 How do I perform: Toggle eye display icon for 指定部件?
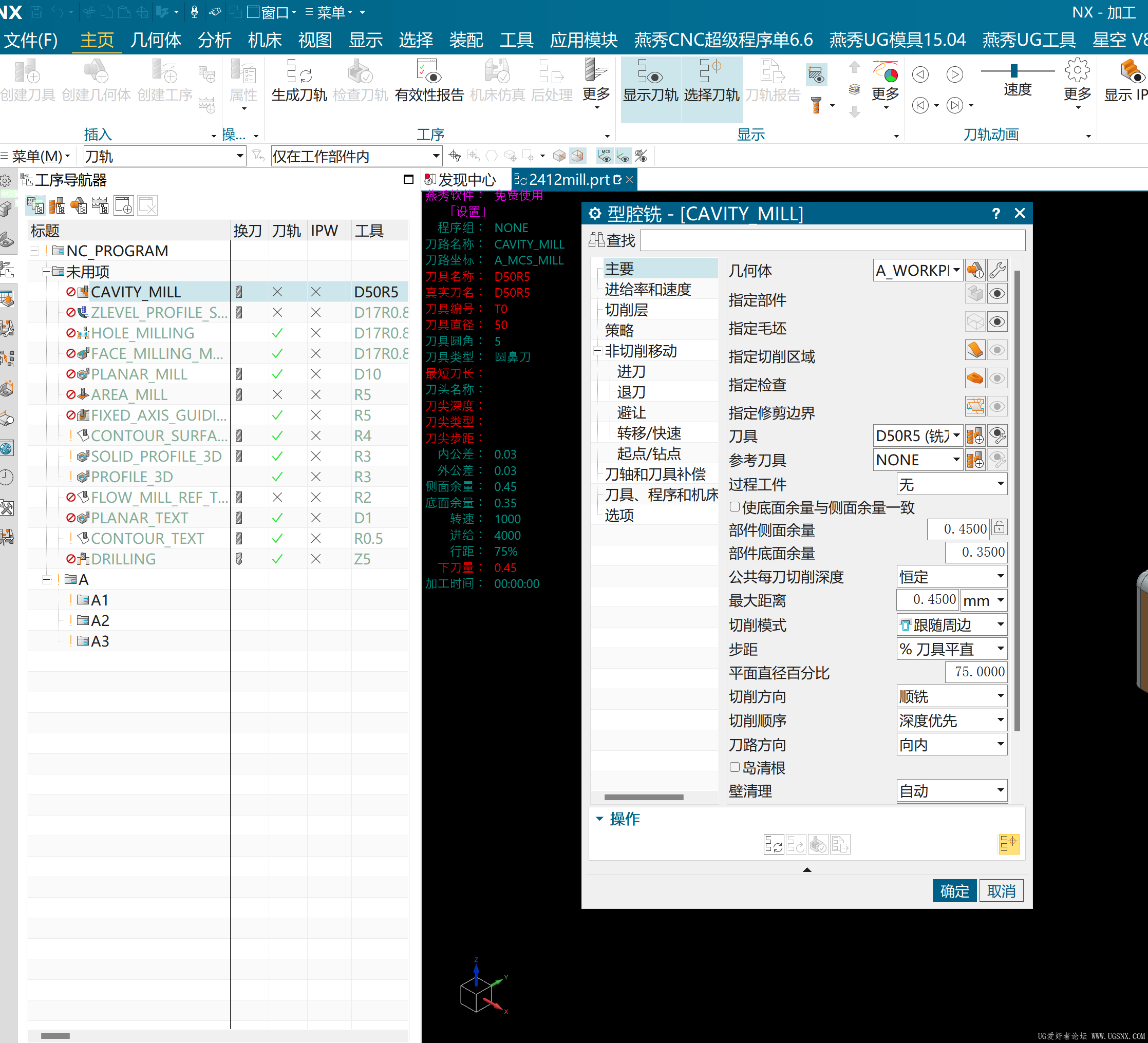[997, 294]
